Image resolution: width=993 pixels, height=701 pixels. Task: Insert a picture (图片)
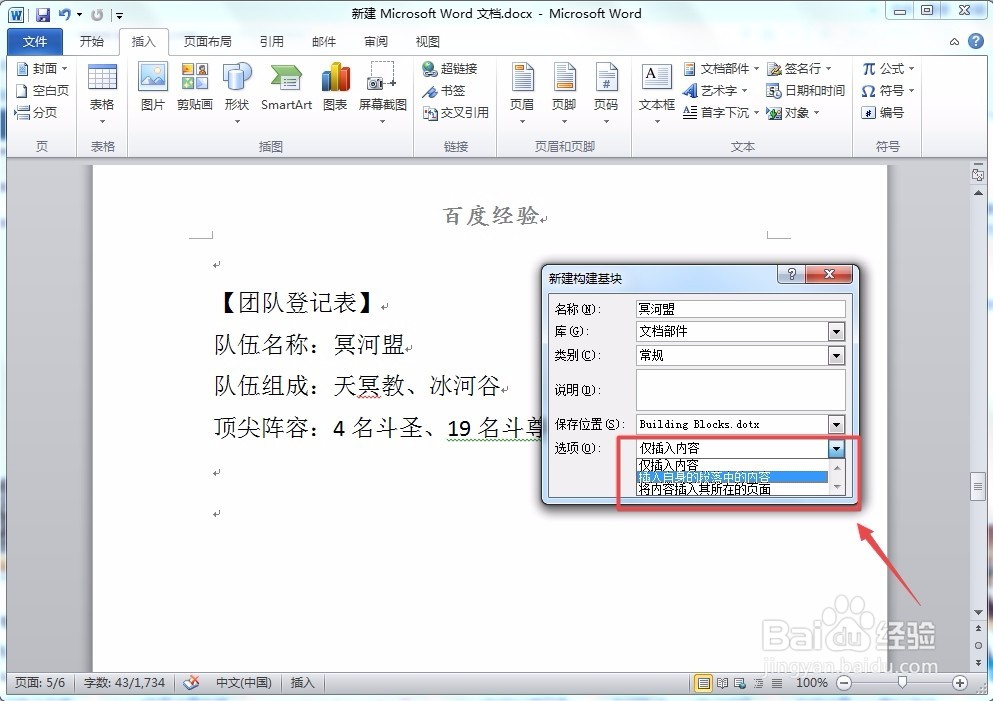click(x=153, y=87)
